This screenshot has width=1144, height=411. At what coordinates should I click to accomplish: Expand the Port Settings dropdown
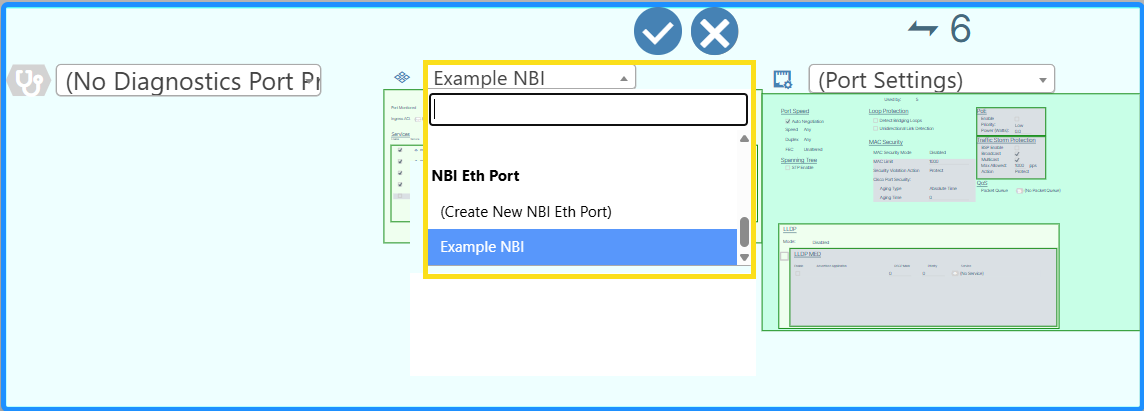pos(931,79)
